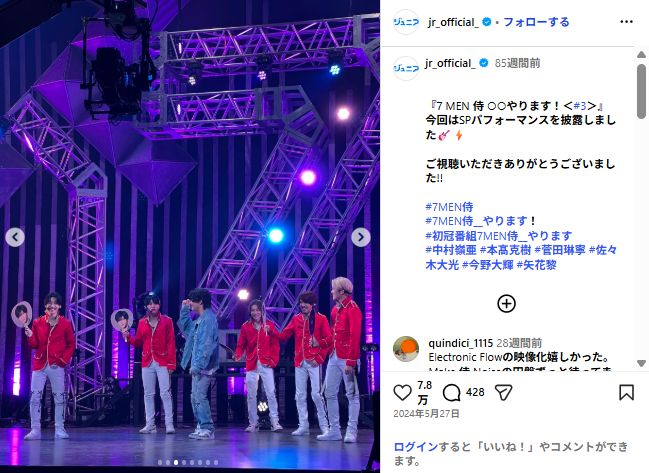The image size is (649, 473).
Task: Open more options three-dot menu
Action: (626, 22)
